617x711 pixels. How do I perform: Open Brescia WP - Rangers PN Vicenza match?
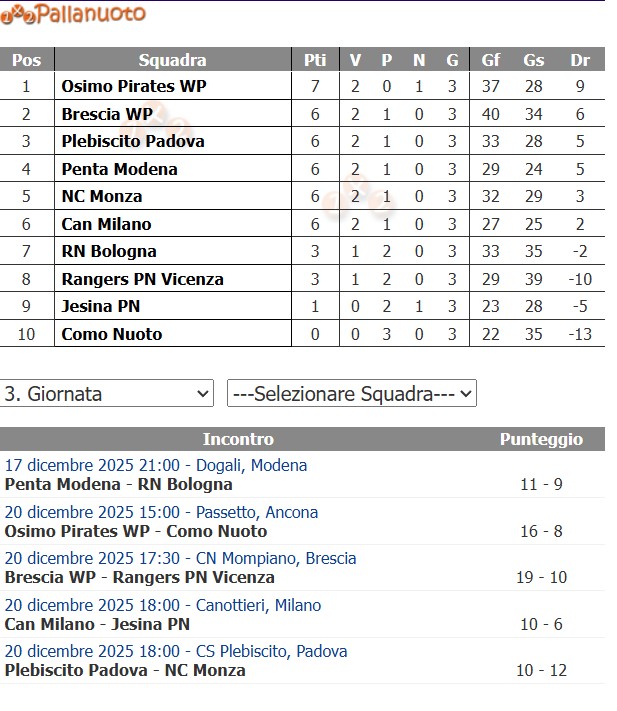point(139,577)
